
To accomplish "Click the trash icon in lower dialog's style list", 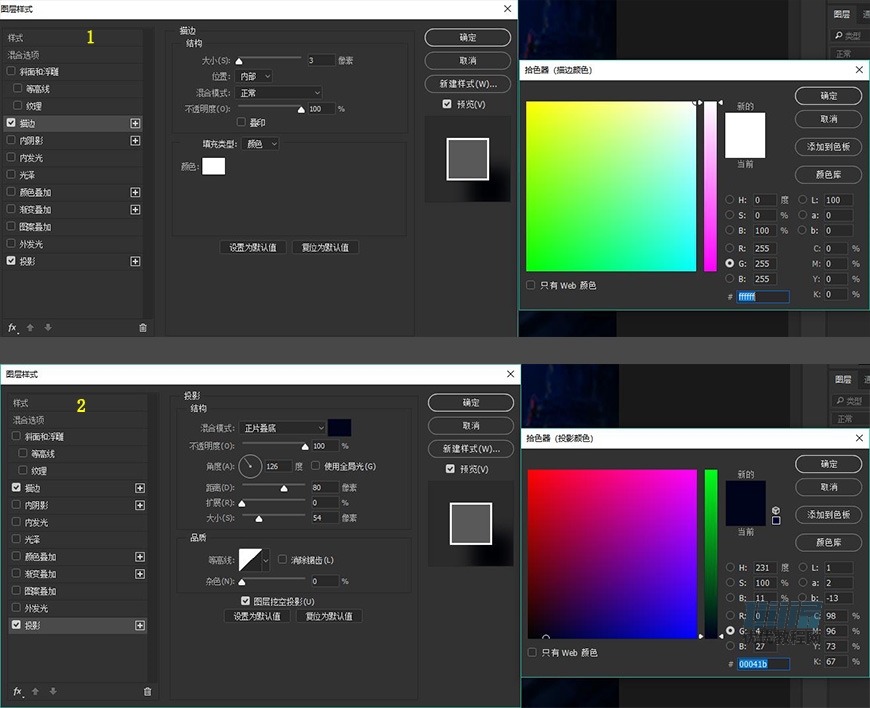I will [147, 691].
